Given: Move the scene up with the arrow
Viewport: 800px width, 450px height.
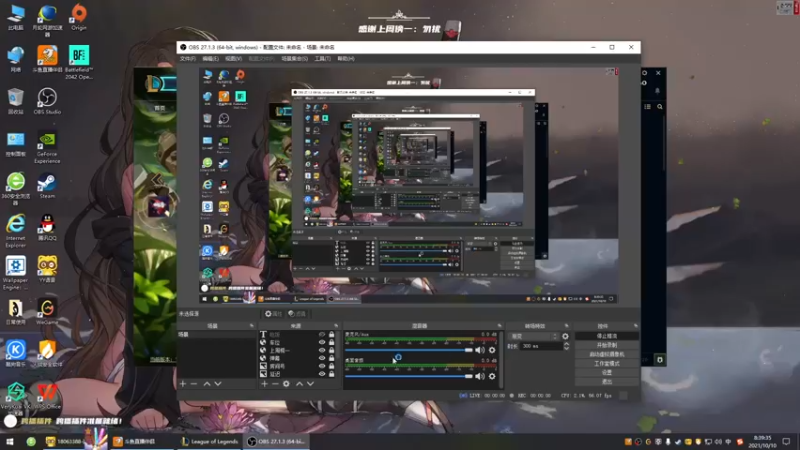Looking at the screenshot, I should pyautogui.click(x=207, y=384).
